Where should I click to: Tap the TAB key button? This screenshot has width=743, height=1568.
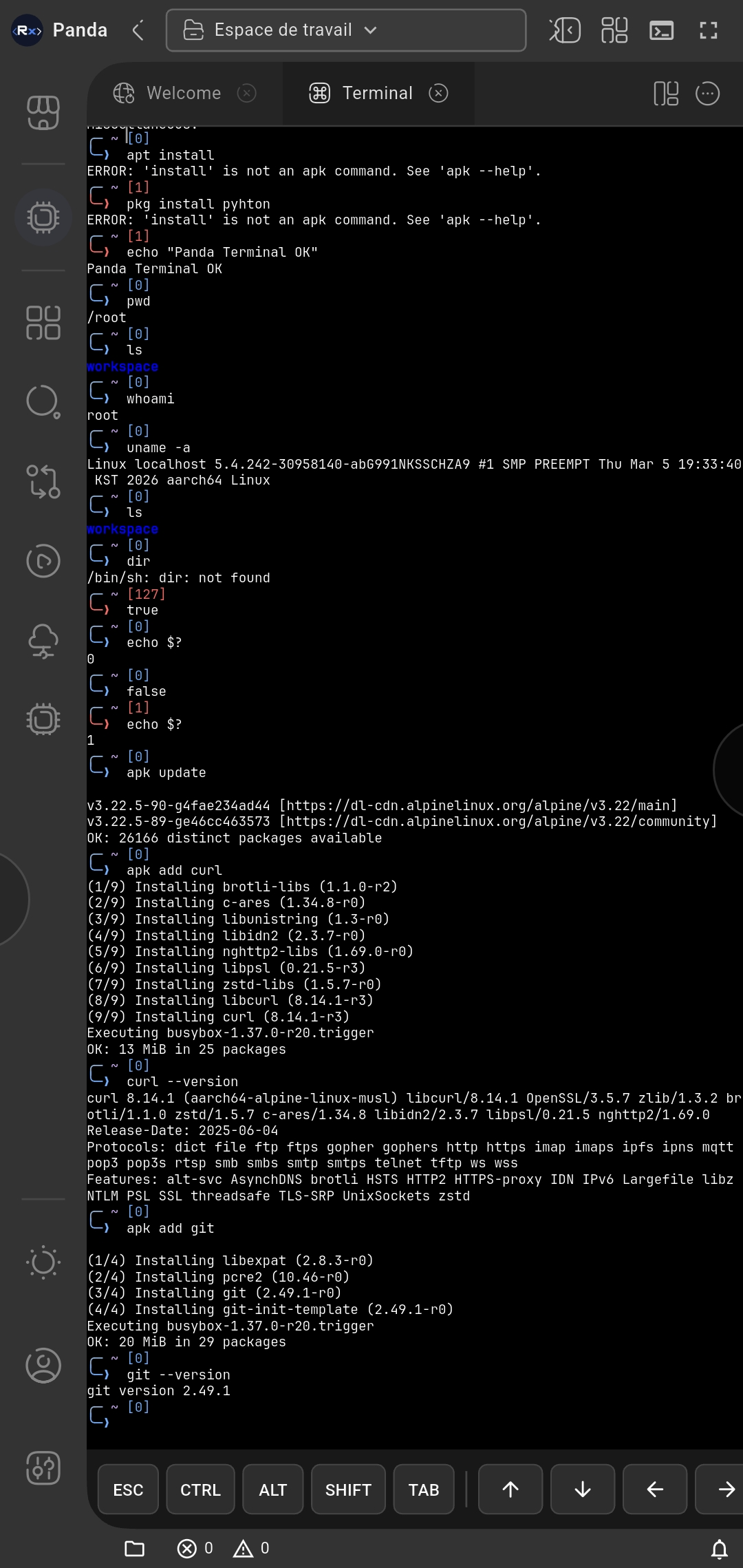424,1490
